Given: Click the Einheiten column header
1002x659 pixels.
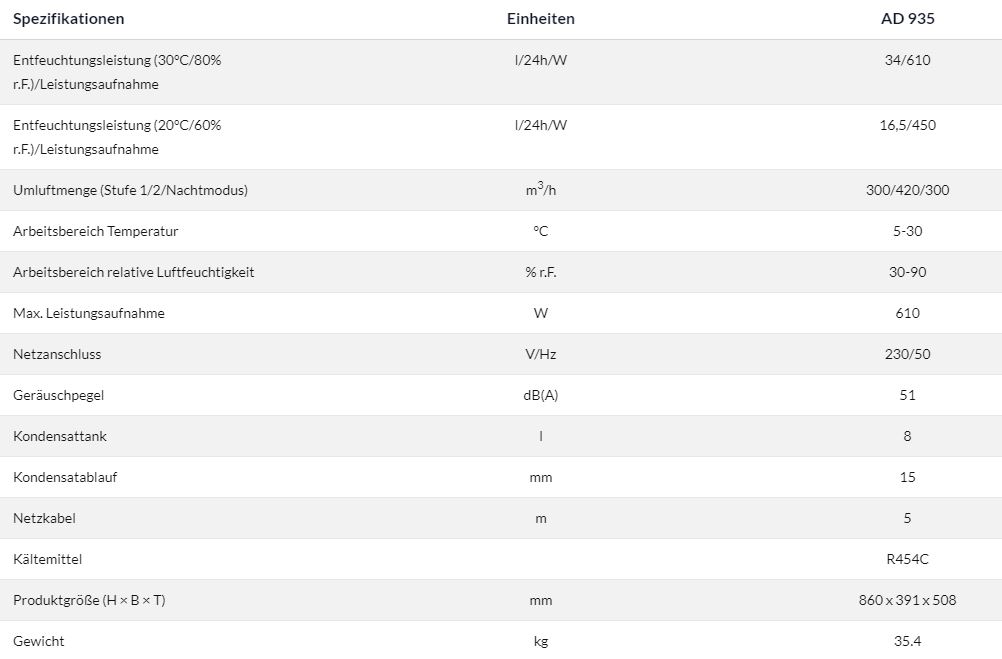Looking at the screenshot, I should click(540, 19).
